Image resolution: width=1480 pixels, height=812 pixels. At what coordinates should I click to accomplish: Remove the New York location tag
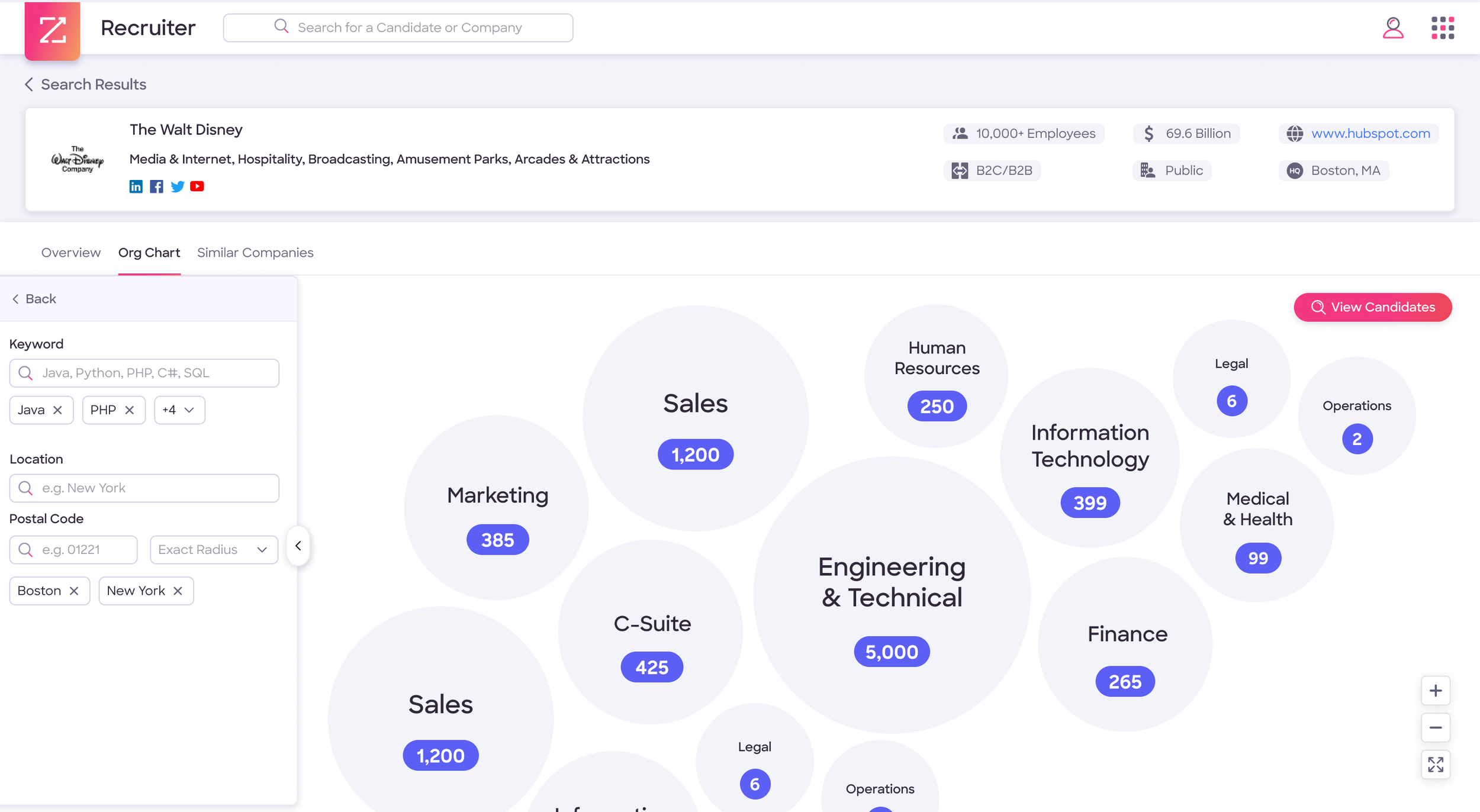(178, 591)
